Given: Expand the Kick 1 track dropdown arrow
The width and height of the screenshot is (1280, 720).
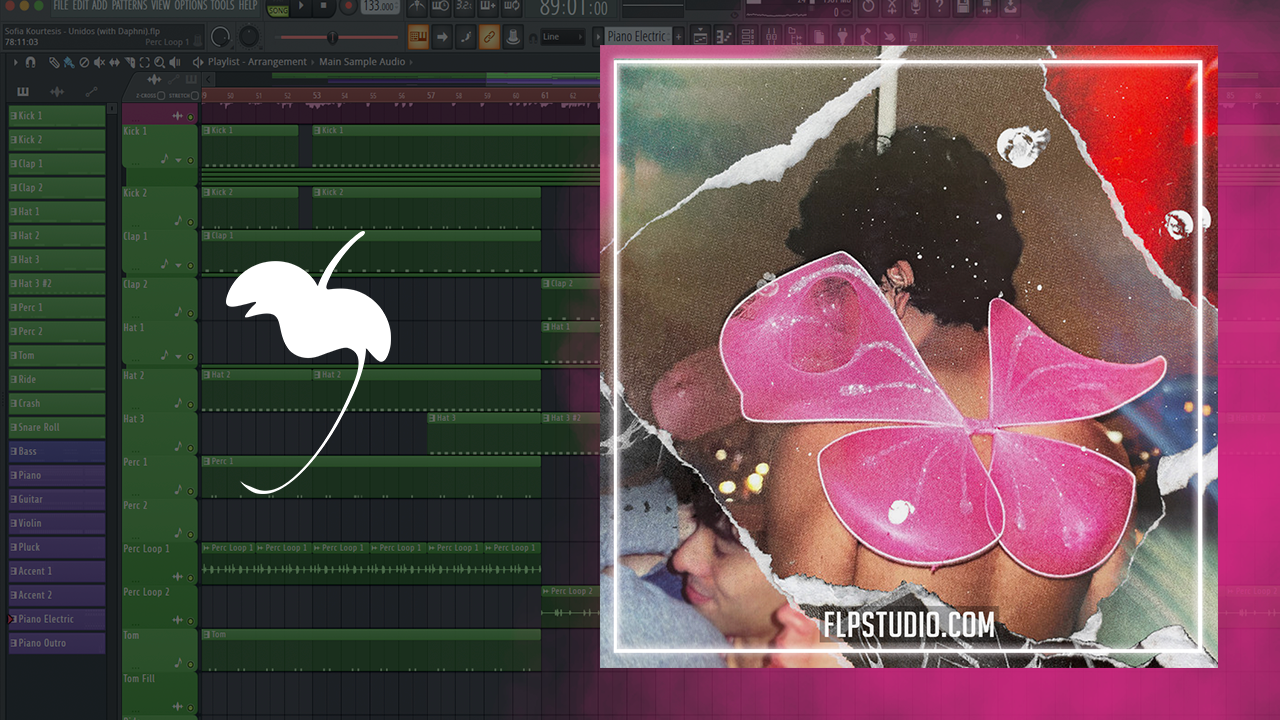Looking at the screenshot, I should click(179, 160).
